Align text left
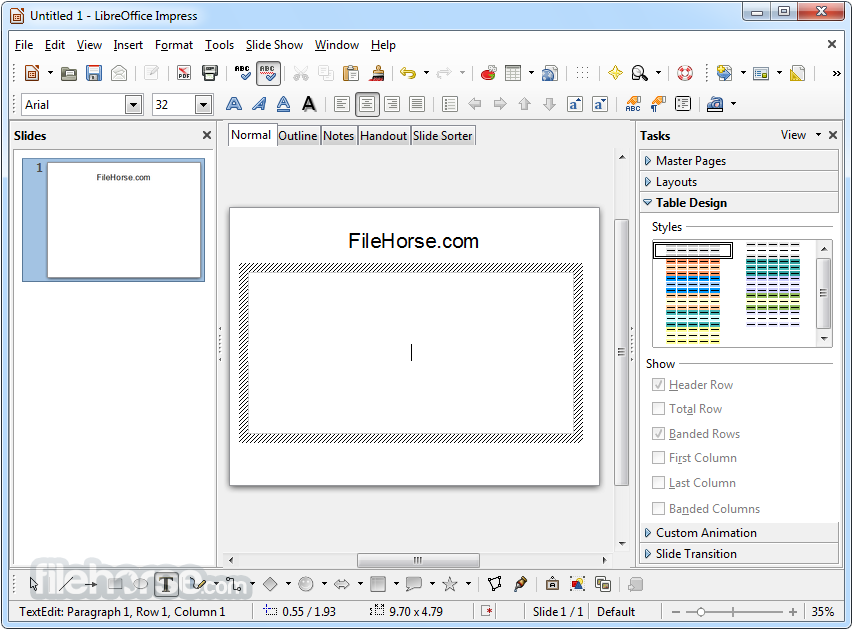The image size is (853, 630). [x=342, y=104]
